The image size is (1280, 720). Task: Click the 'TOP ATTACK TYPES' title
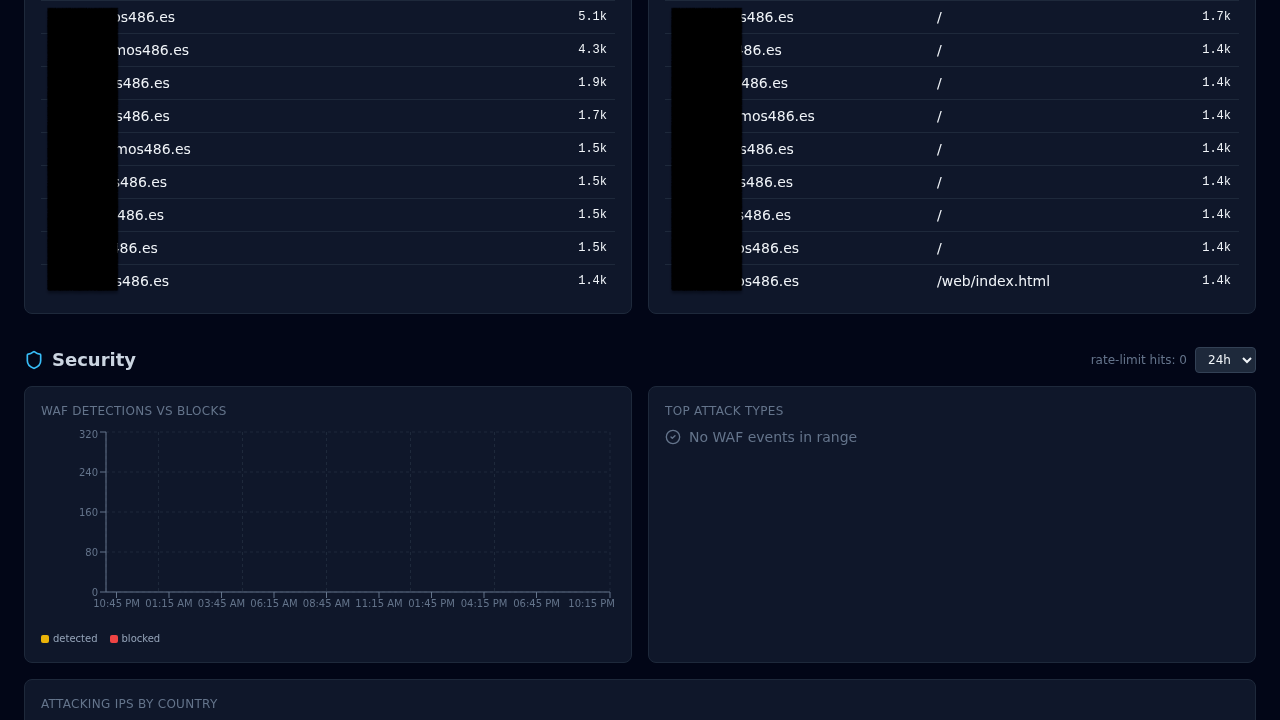(x=724, y=411)
